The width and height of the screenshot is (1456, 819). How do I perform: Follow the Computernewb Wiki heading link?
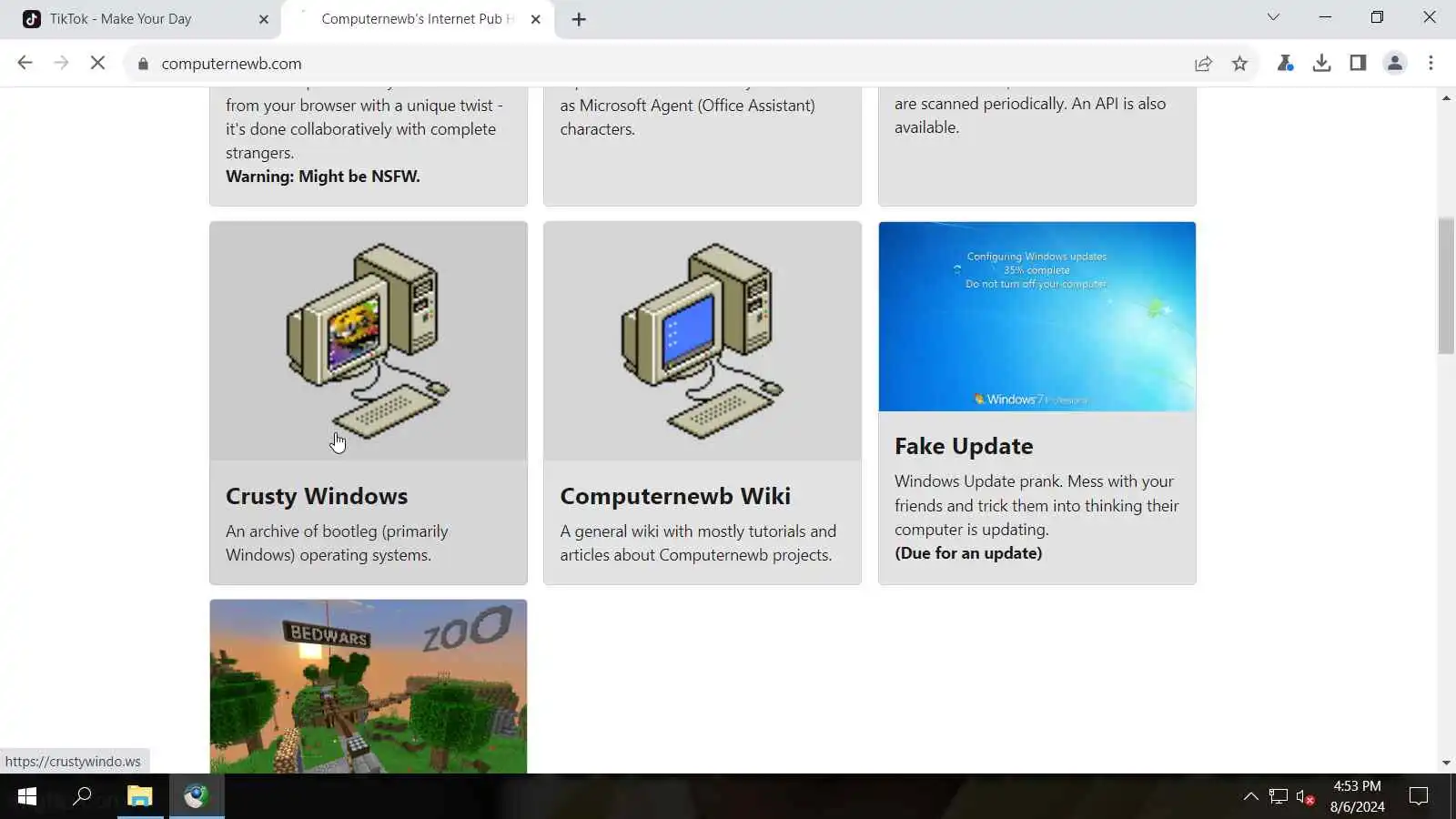[675, 496]
